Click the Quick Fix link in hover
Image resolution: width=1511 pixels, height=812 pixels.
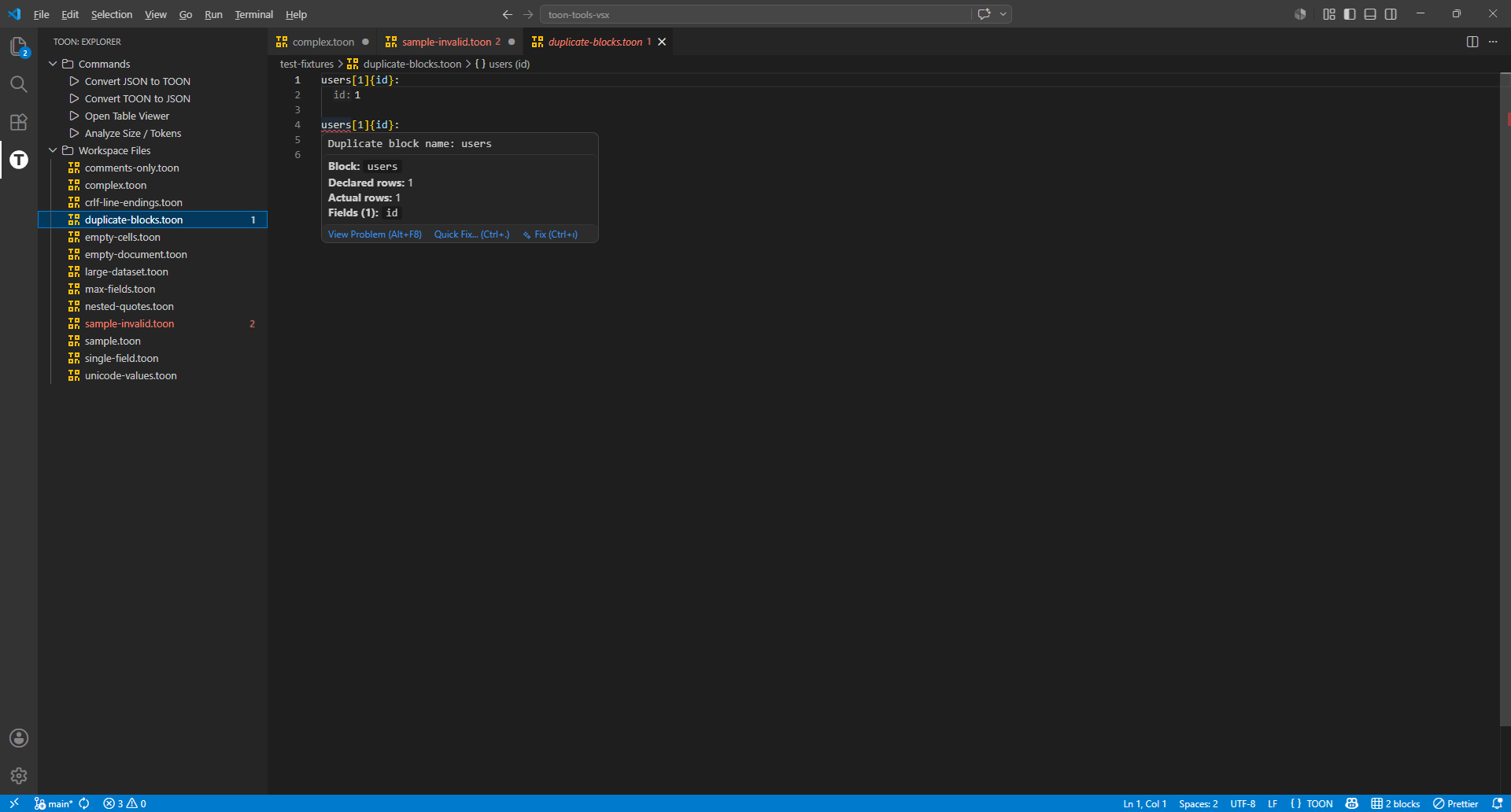click(x=471, y=234)
